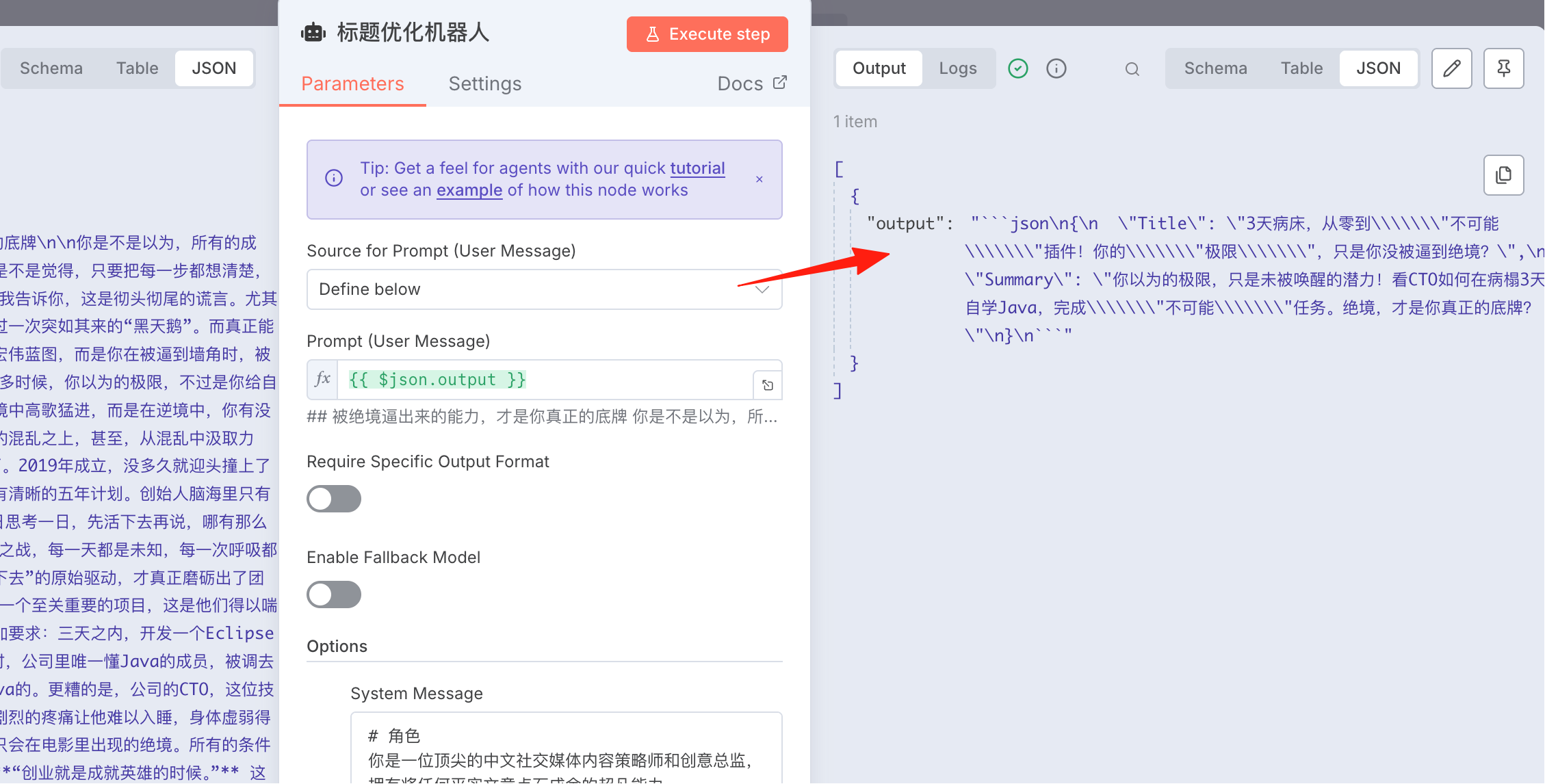The height and width of the screenshot is (784, 1545).
Task: Open the quick tutorial link
Action: coord(697,168)
